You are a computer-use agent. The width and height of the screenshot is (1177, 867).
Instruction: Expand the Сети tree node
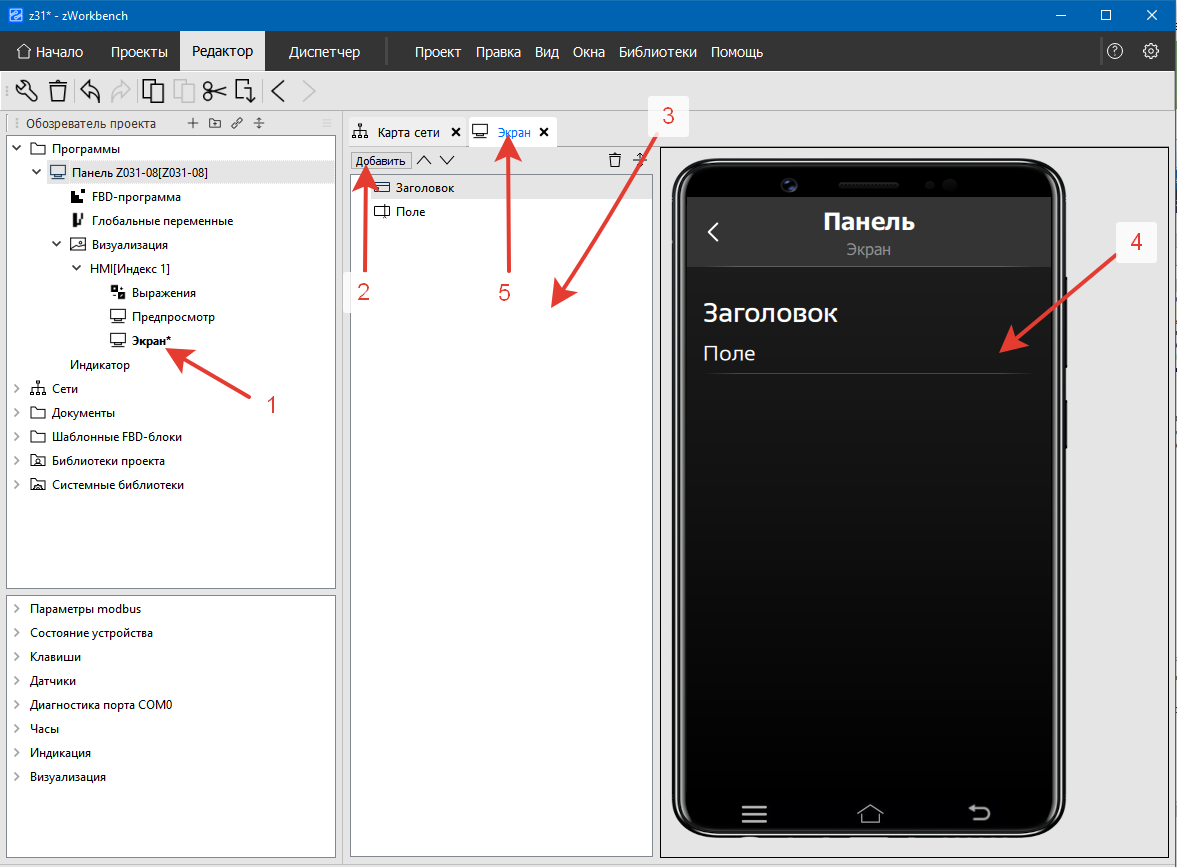[16, 389]
